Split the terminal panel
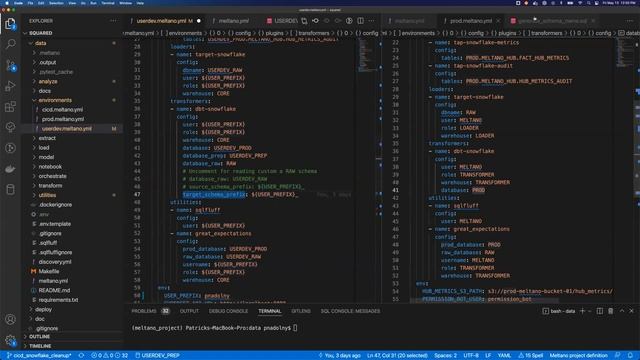Viewport: 640px width, 360px height. click(600, 311)
